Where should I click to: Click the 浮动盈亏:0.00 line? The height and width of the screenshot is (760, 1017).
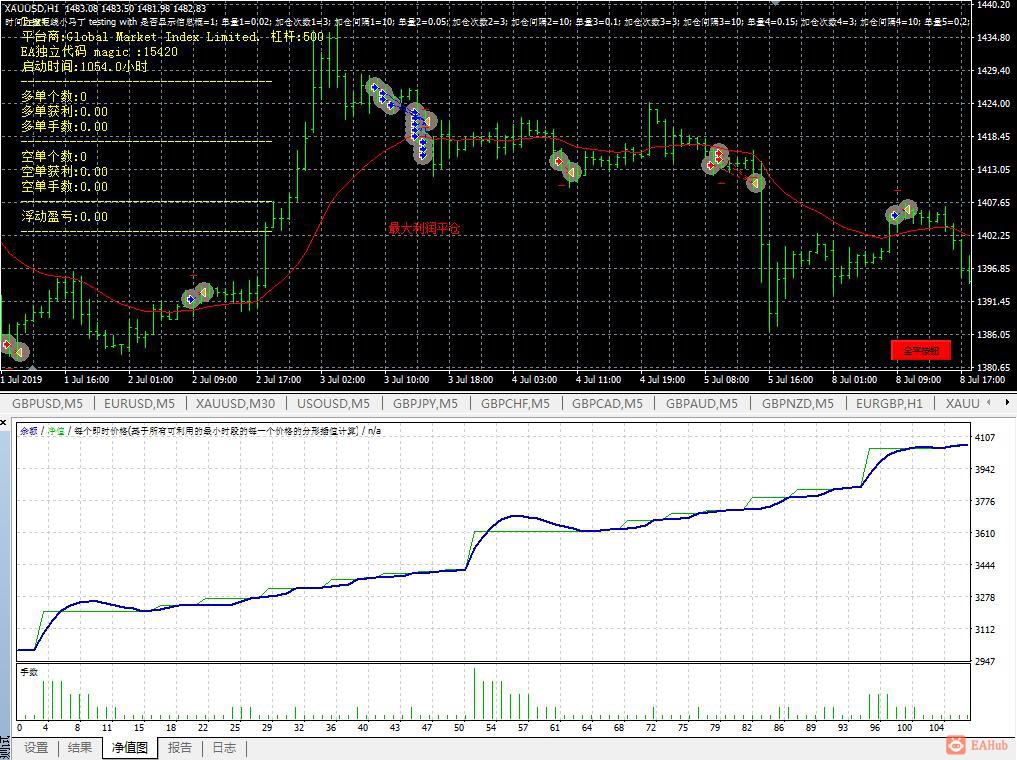pos(64,217)
